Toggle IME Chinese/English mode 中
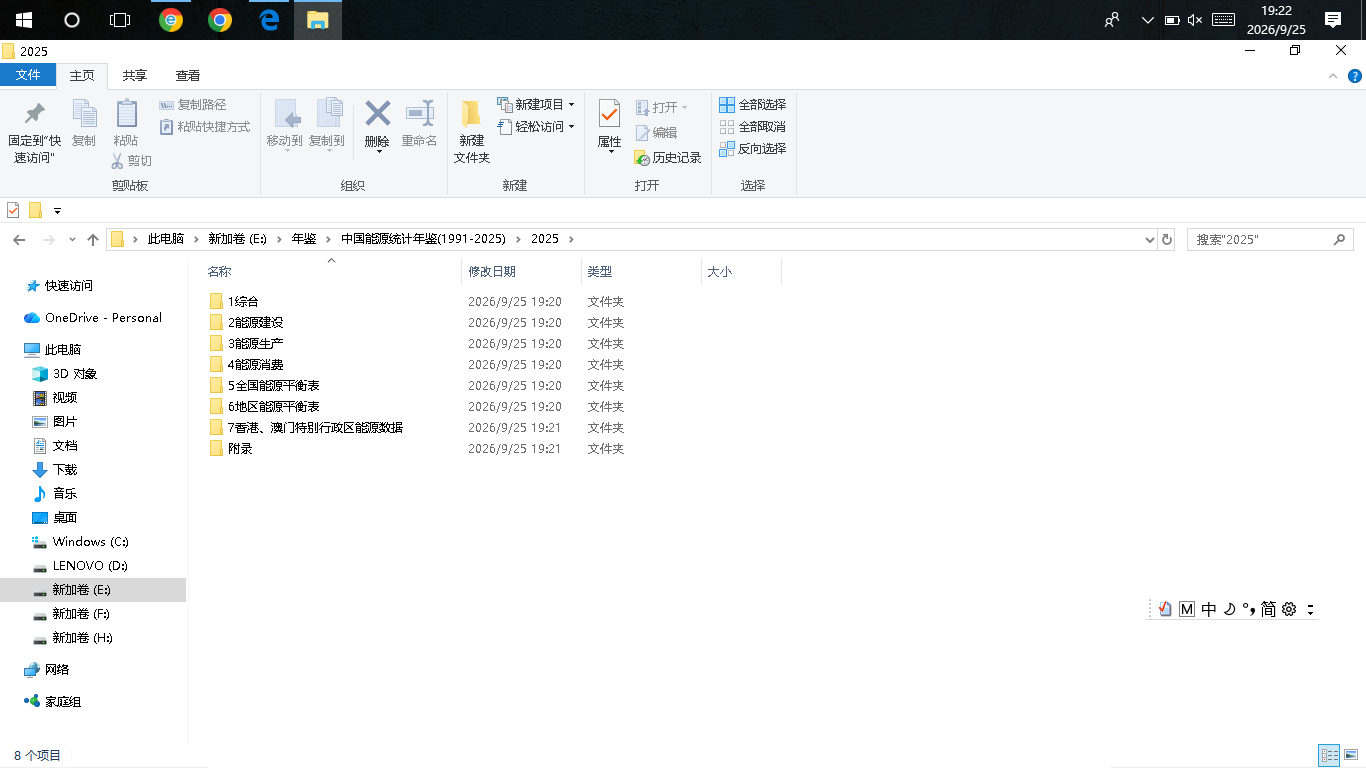Screen dimensions: 1366x768 (x=1208, y=609)
